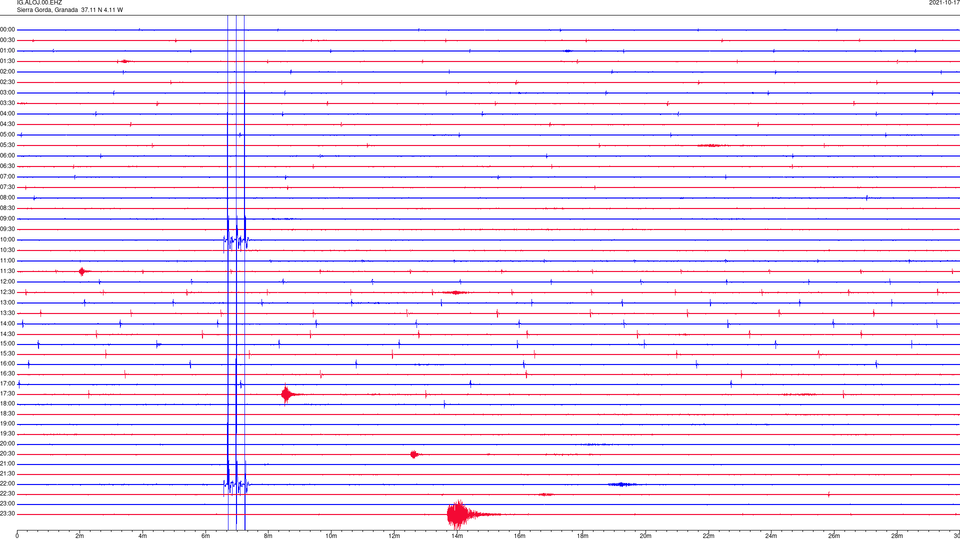960x540 pixels.
Task: Select the 00:30 trace time label
Action: coord(8,40)
